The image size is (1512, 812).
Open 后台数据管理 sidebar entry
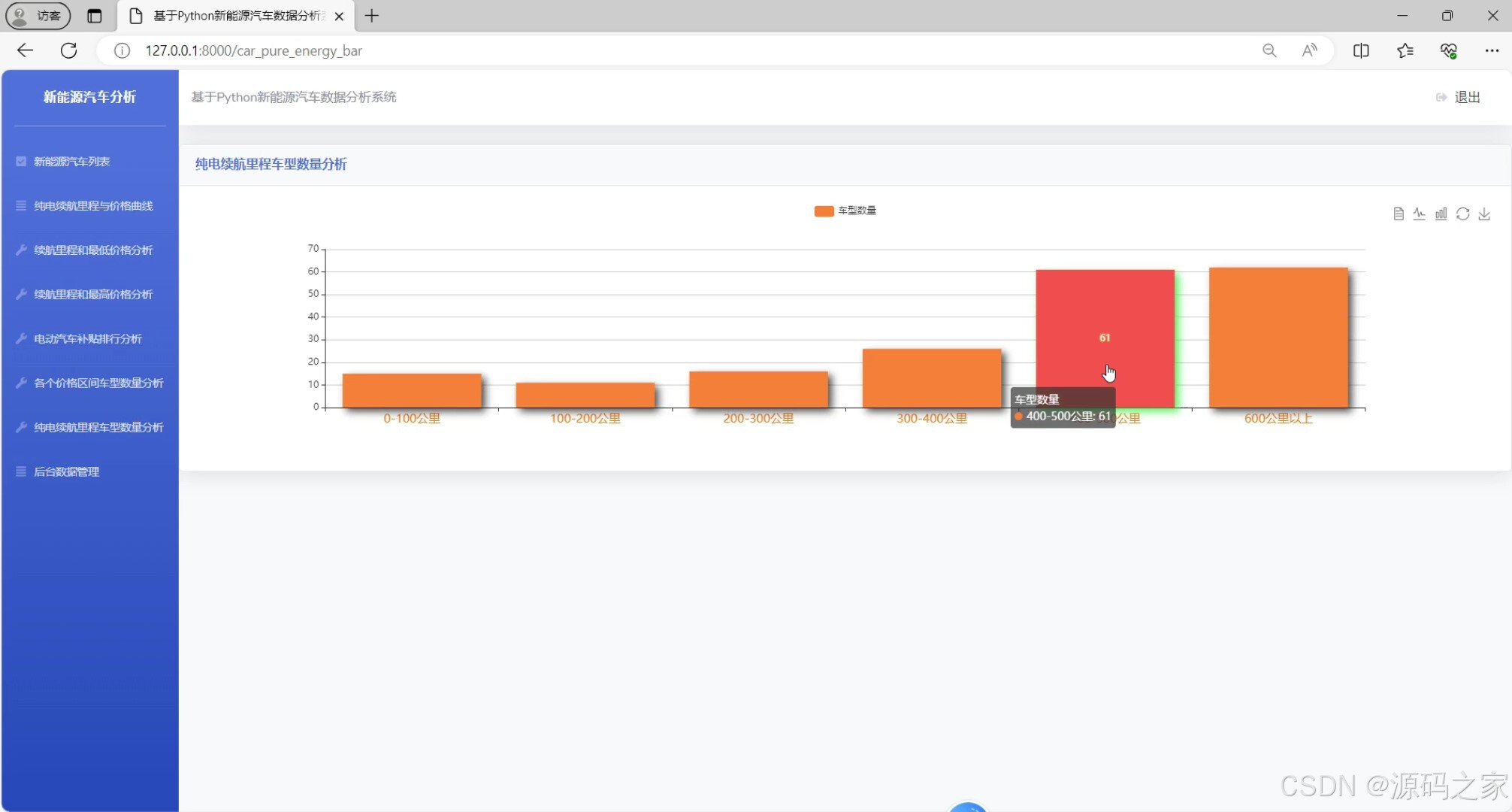pyautogui.click(x=66, y=472)
